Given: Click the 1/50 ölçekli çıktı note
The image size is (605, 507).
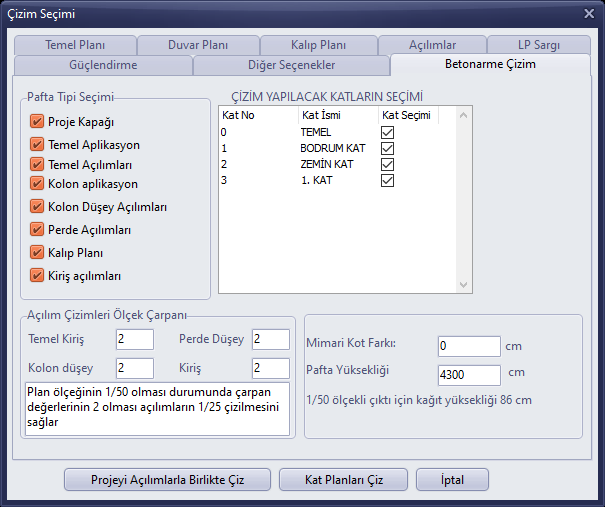Looking at the screenshot, I should click(x=419, y=400).
